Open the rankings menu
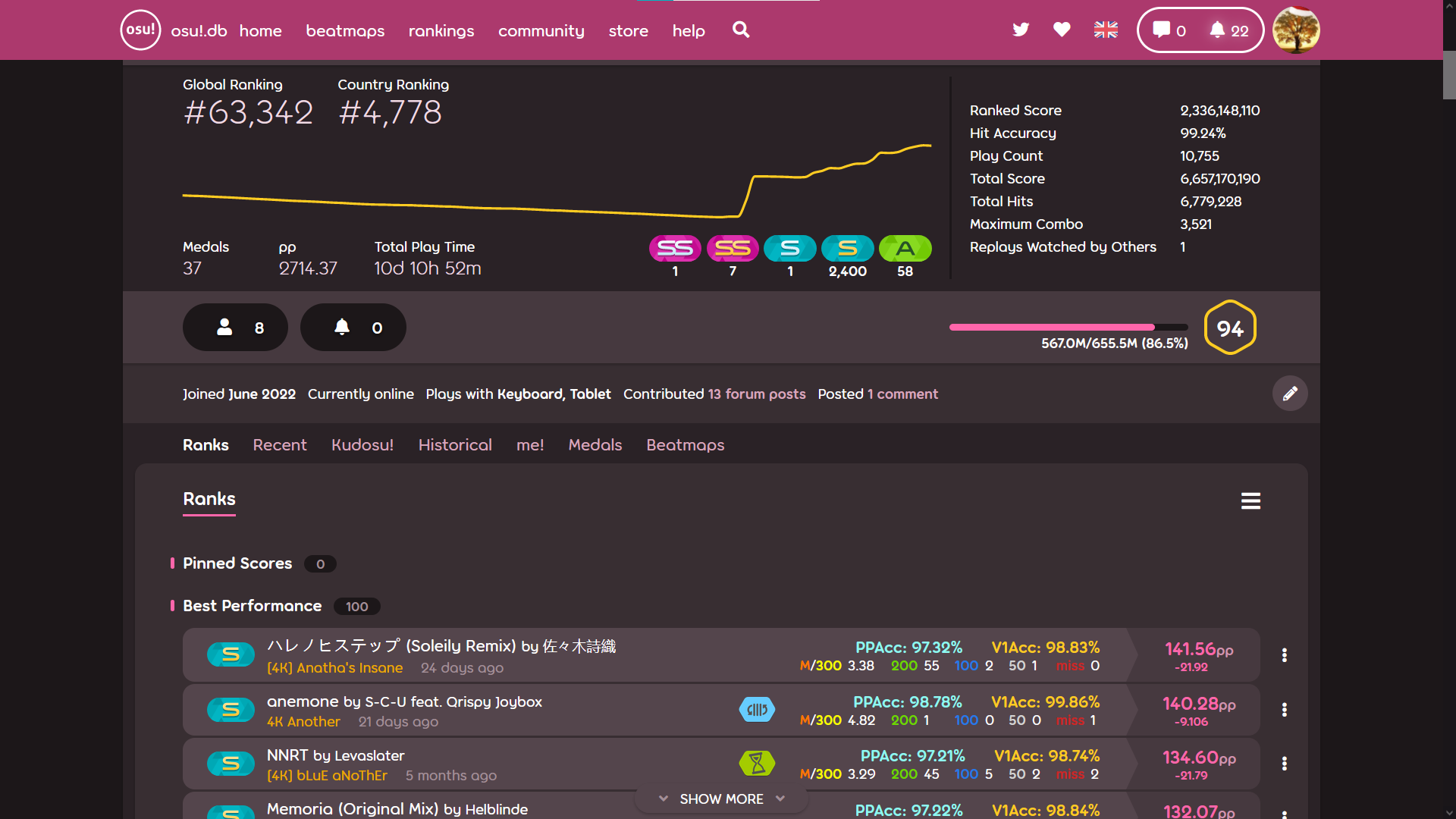This screenshot has width=1456, height=819. 441,30
